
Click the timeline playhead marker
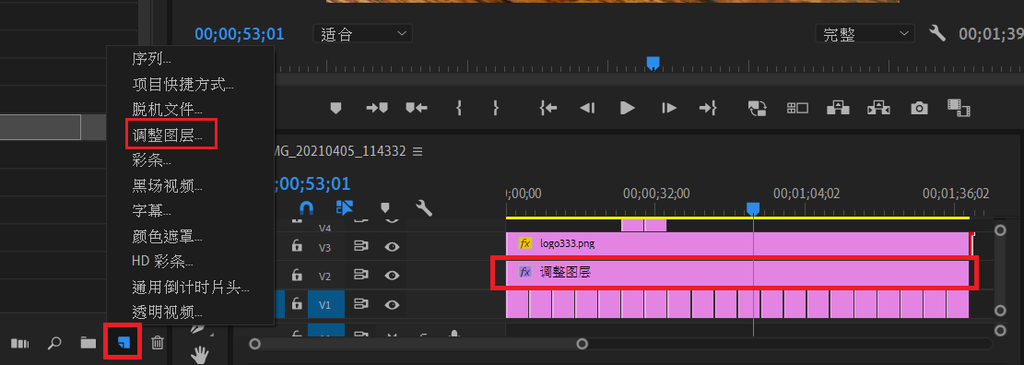[753, 208]
